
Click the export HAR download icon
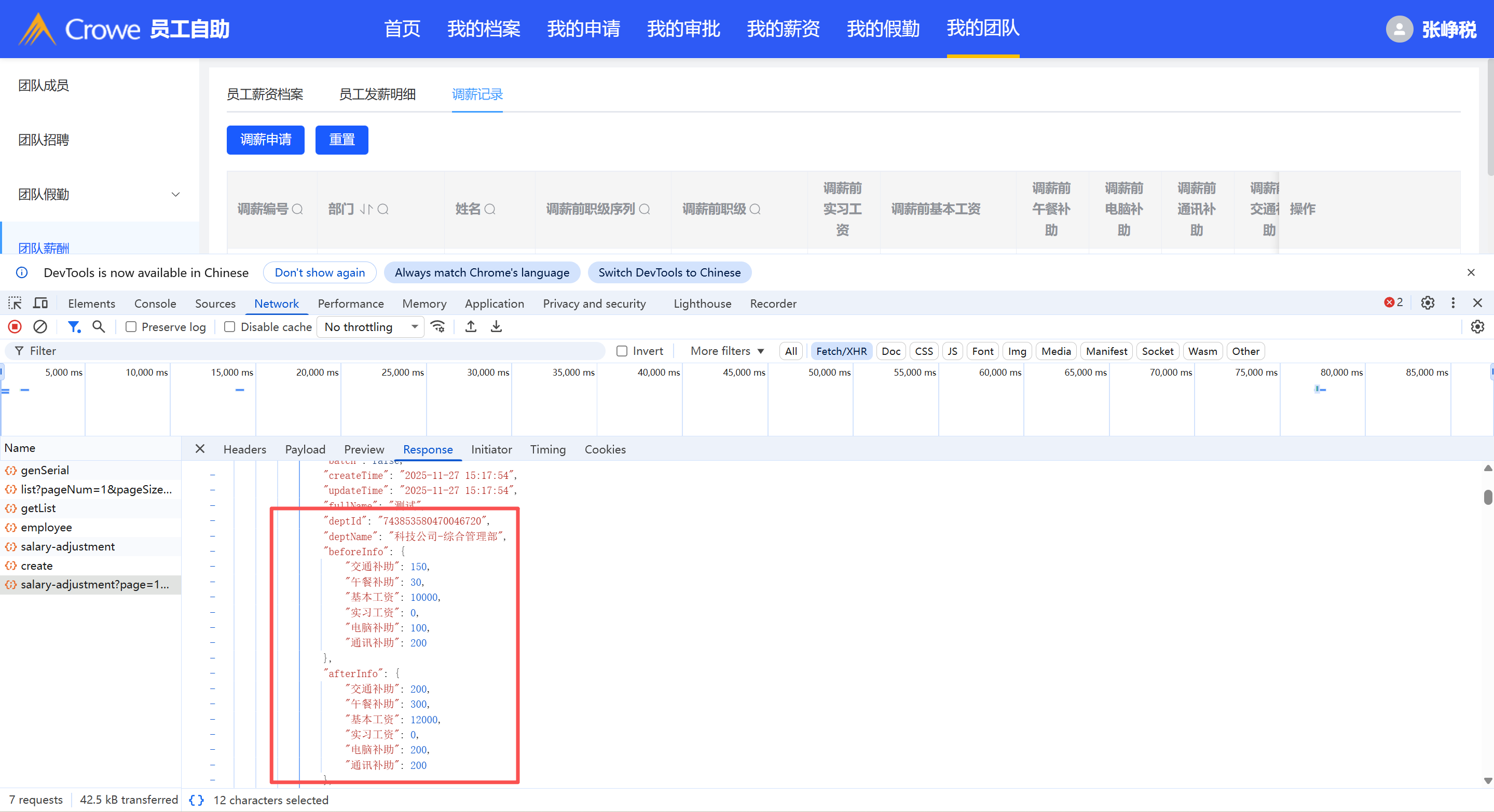pyautogui.click(x=496, y=326)
